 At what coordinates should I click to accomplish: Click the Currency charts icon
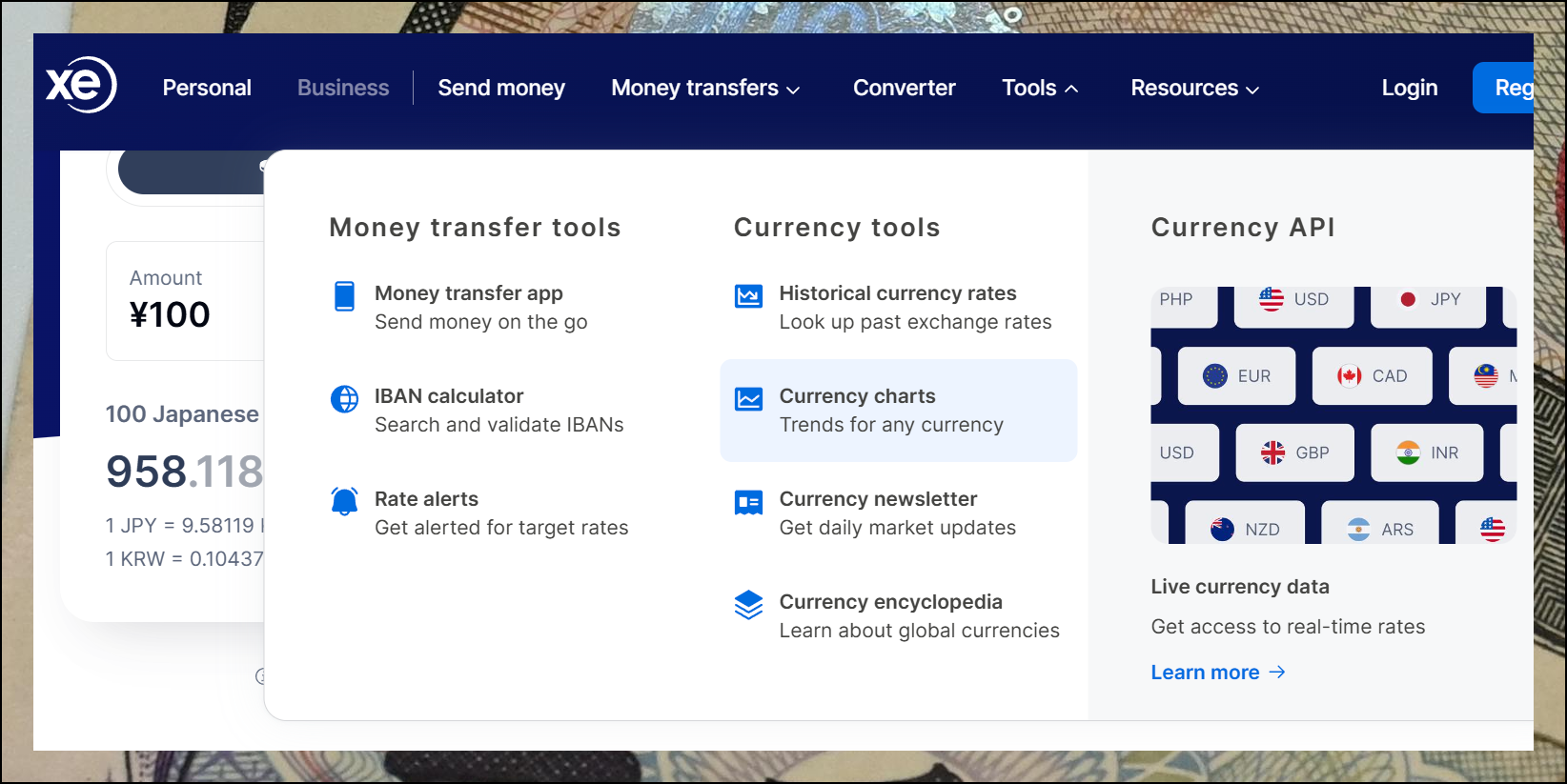[749, 399]
